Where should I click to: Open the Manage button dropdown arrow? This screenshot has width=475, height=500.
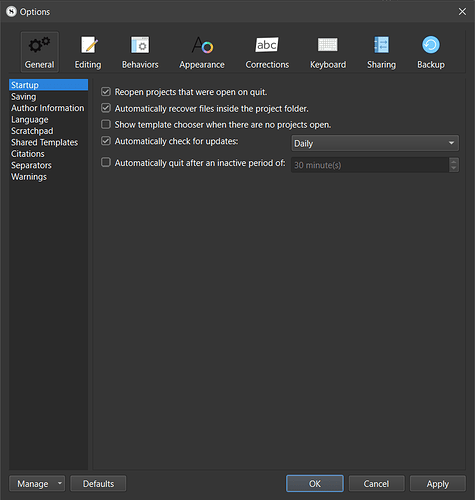coord(60,483)
